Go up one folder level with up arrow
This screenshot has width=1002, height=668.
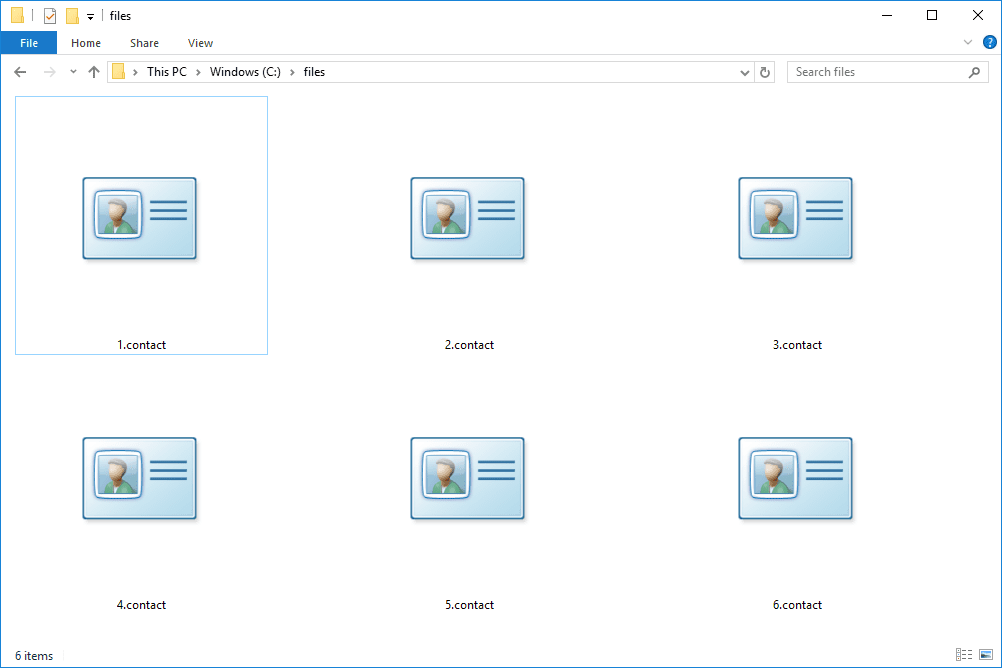(94, 72)
